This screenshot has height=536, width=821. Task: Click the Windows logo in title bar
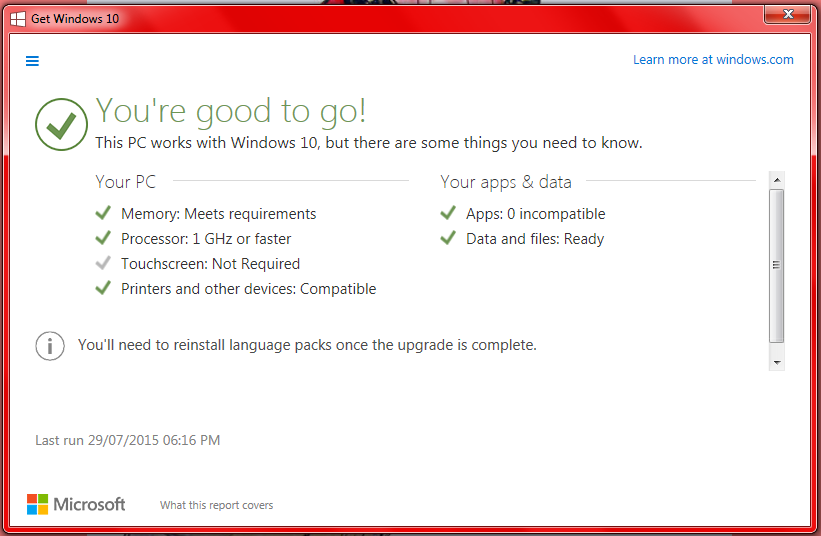coord(18,19)
